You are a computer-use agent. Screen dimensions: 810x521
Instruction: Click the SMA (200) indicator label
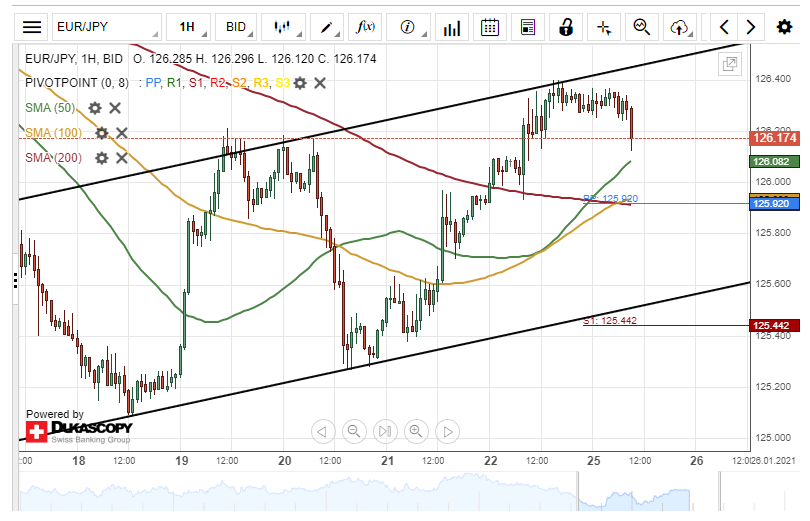(53, 158)
